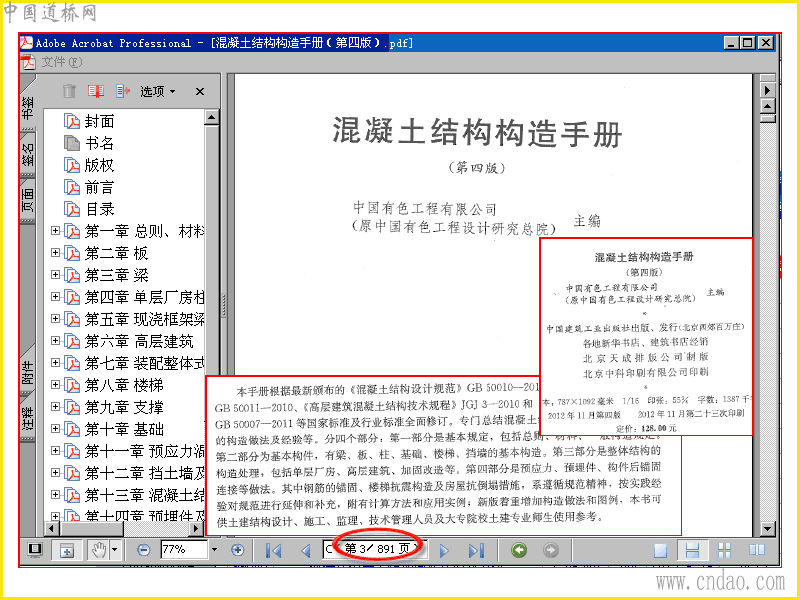
Task: Open the zoom percentage dropdown arrow
Action: 214,550
